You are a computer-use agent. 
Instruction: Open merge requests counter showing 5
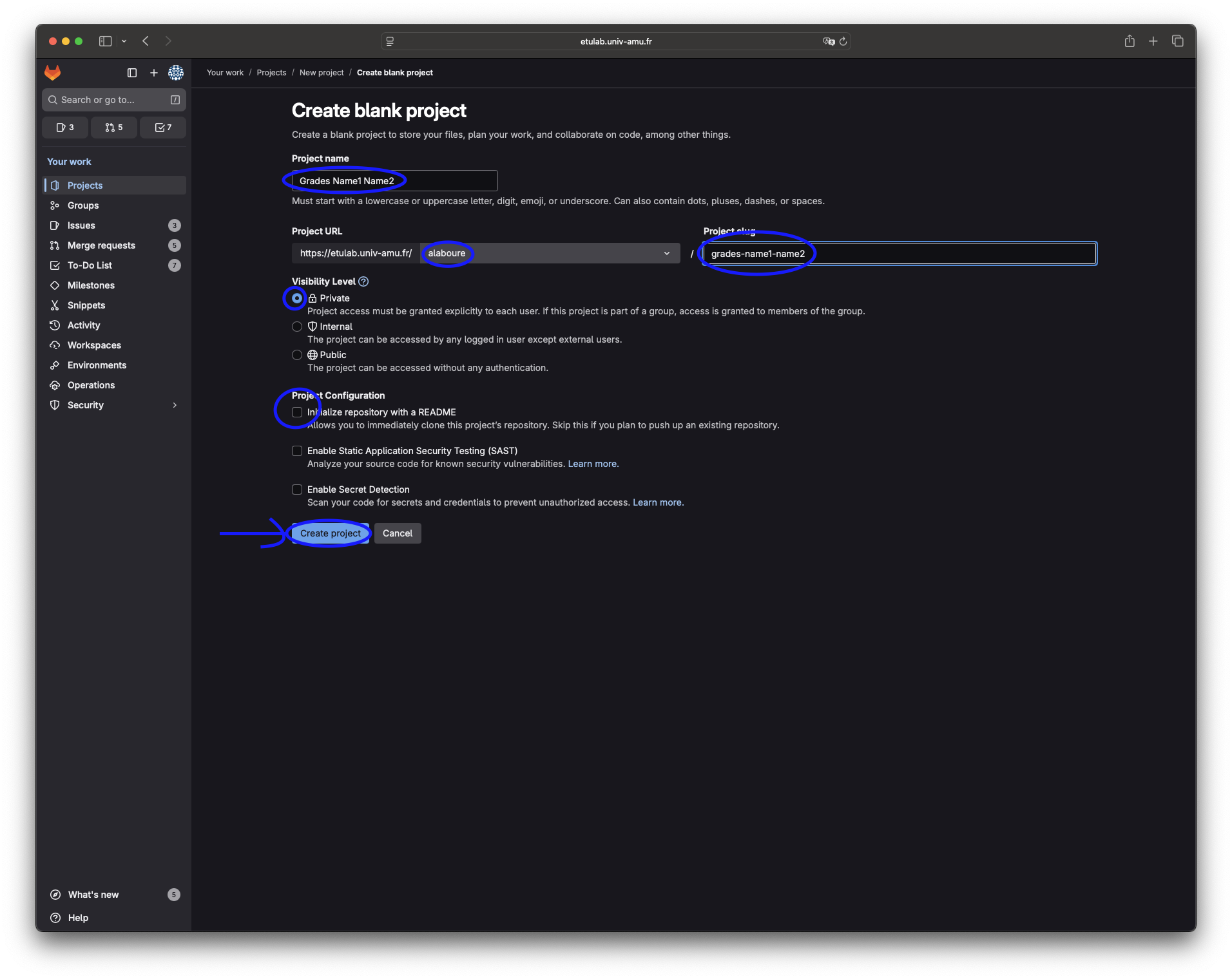[114, 128]
